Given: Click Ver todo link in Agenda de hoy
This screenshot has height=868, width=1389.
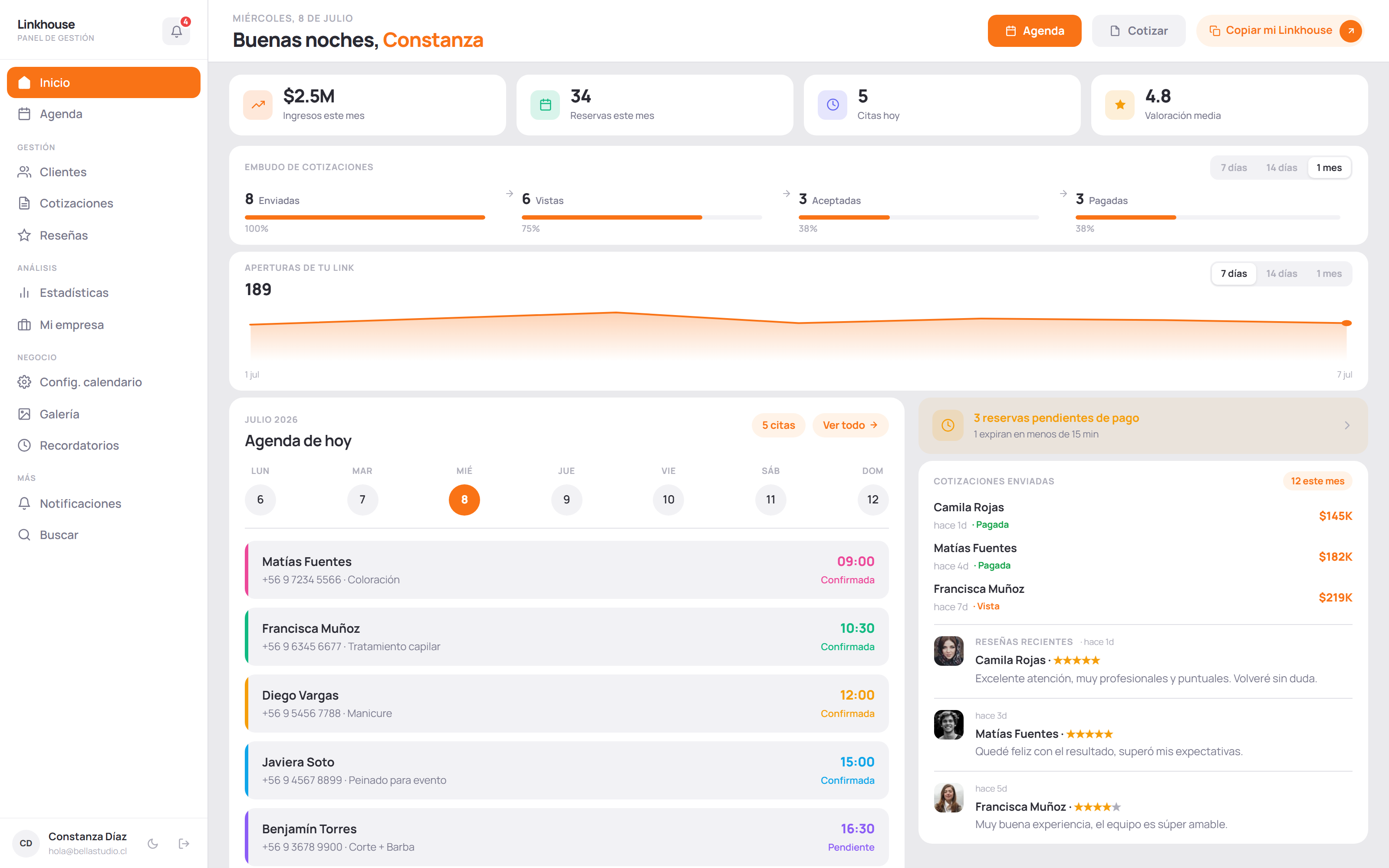Looking at the screenshot, I should pyautogui.click(x=850, y=425).
